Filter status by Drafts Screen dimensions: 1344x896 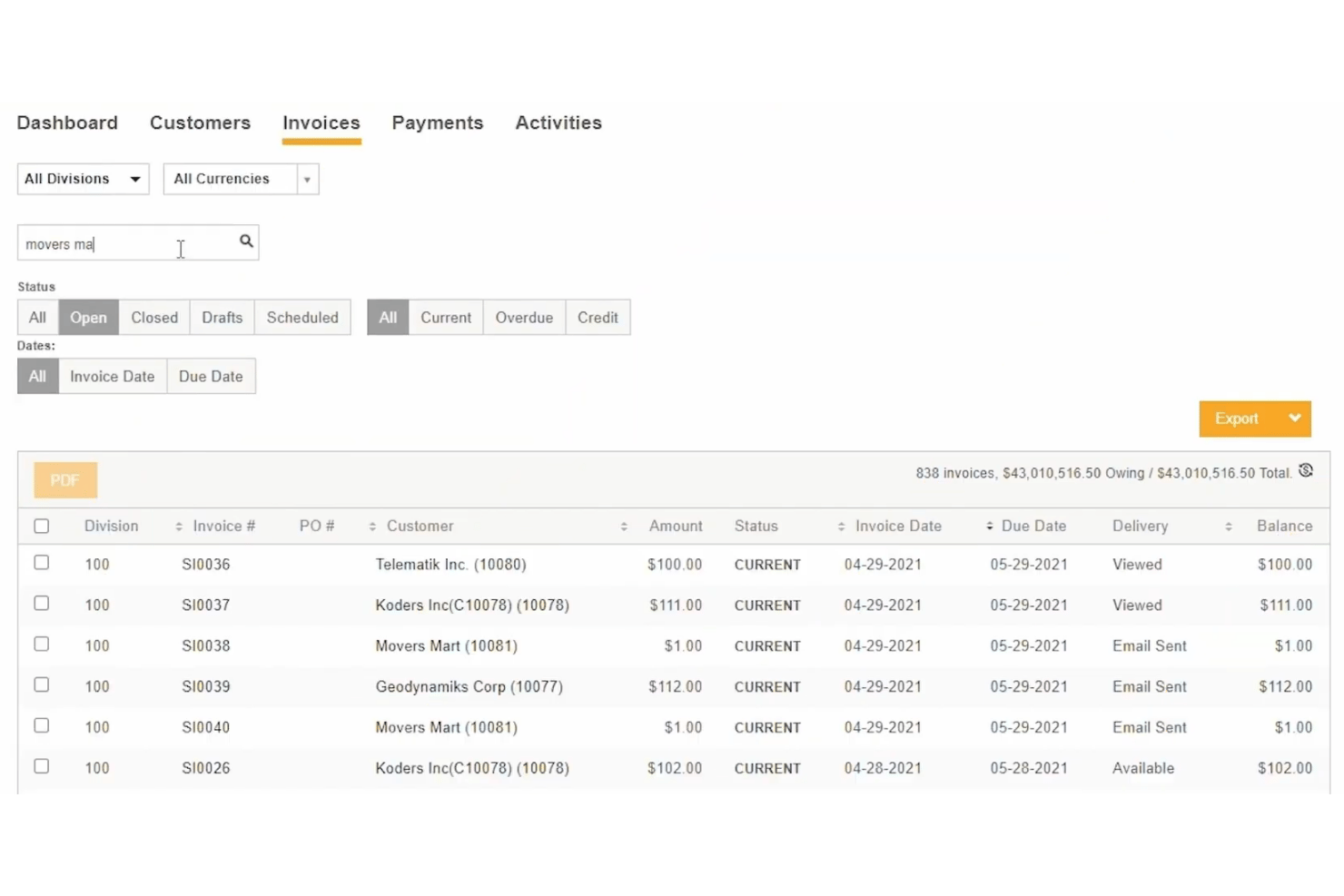[222, 318]
